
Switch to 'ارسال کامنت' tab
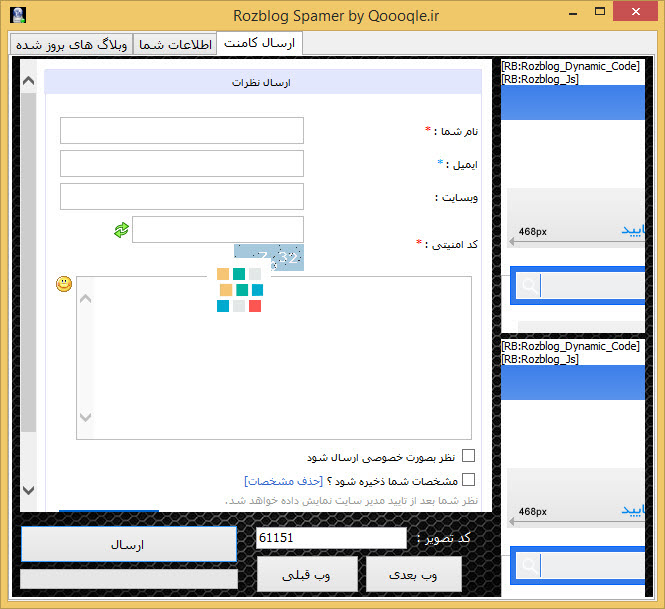click(260, 43)
